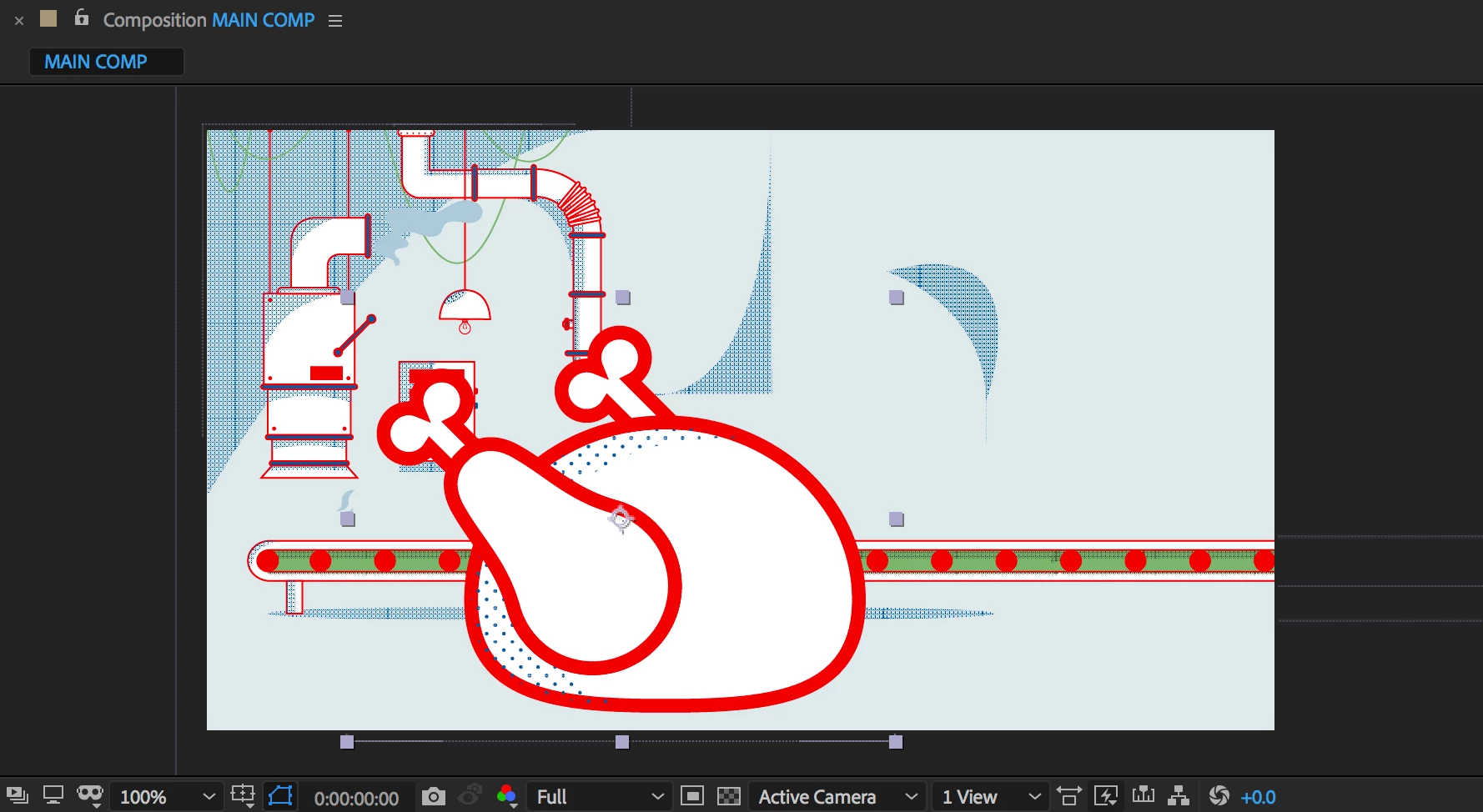The image size is (1483, 812).
Task: Open the Show Channel RGB color menu
Action: click(x=506, y=796)
